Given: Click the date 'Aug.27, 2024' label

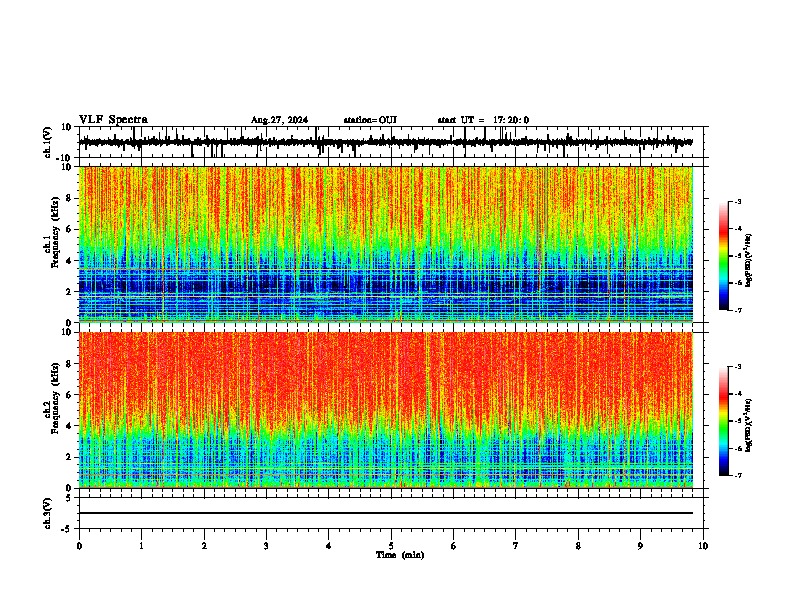Looking at the screenshot, I should point(279,120).
